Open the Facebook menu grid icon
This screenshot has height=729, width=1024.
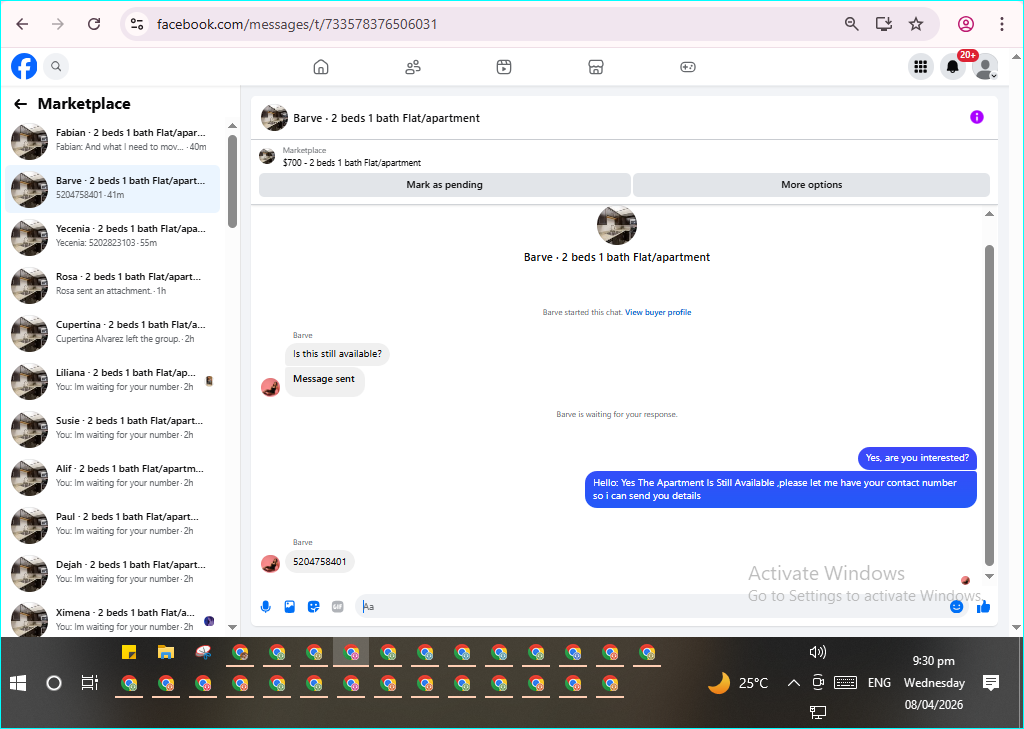pyautogui.click(x=921, y=67)
